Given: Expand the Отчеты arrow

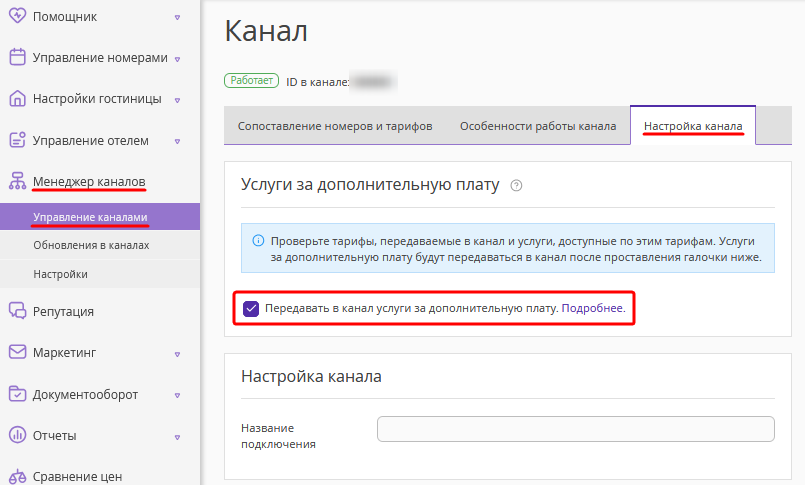Looking at the screenshot, I should point(177,437).
